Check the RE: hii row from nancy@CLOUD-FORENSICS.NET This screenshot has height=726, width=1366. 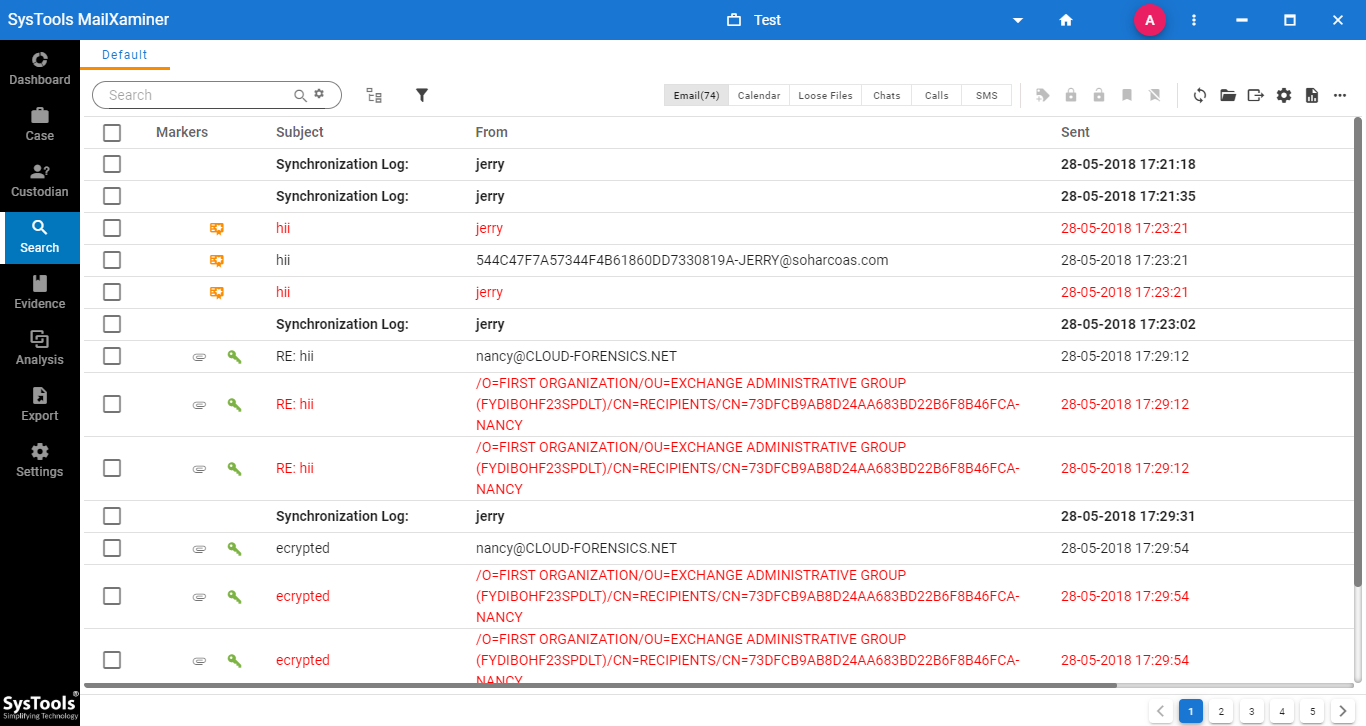tap(112, 356)
